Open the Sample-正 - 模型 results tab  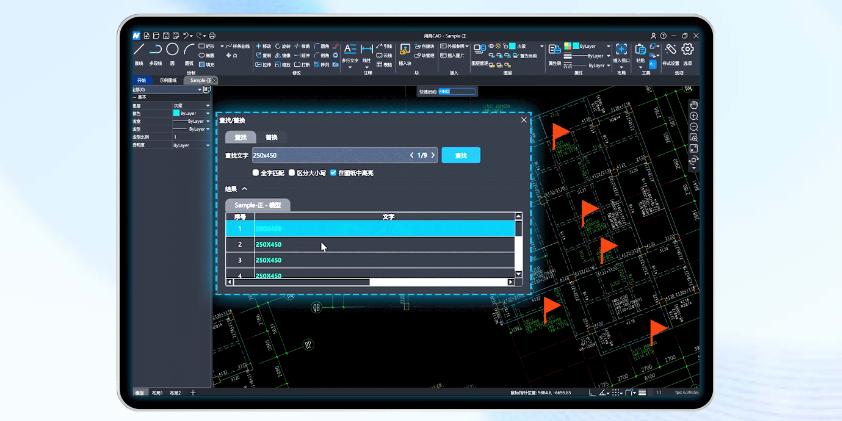tap(257, 204)
